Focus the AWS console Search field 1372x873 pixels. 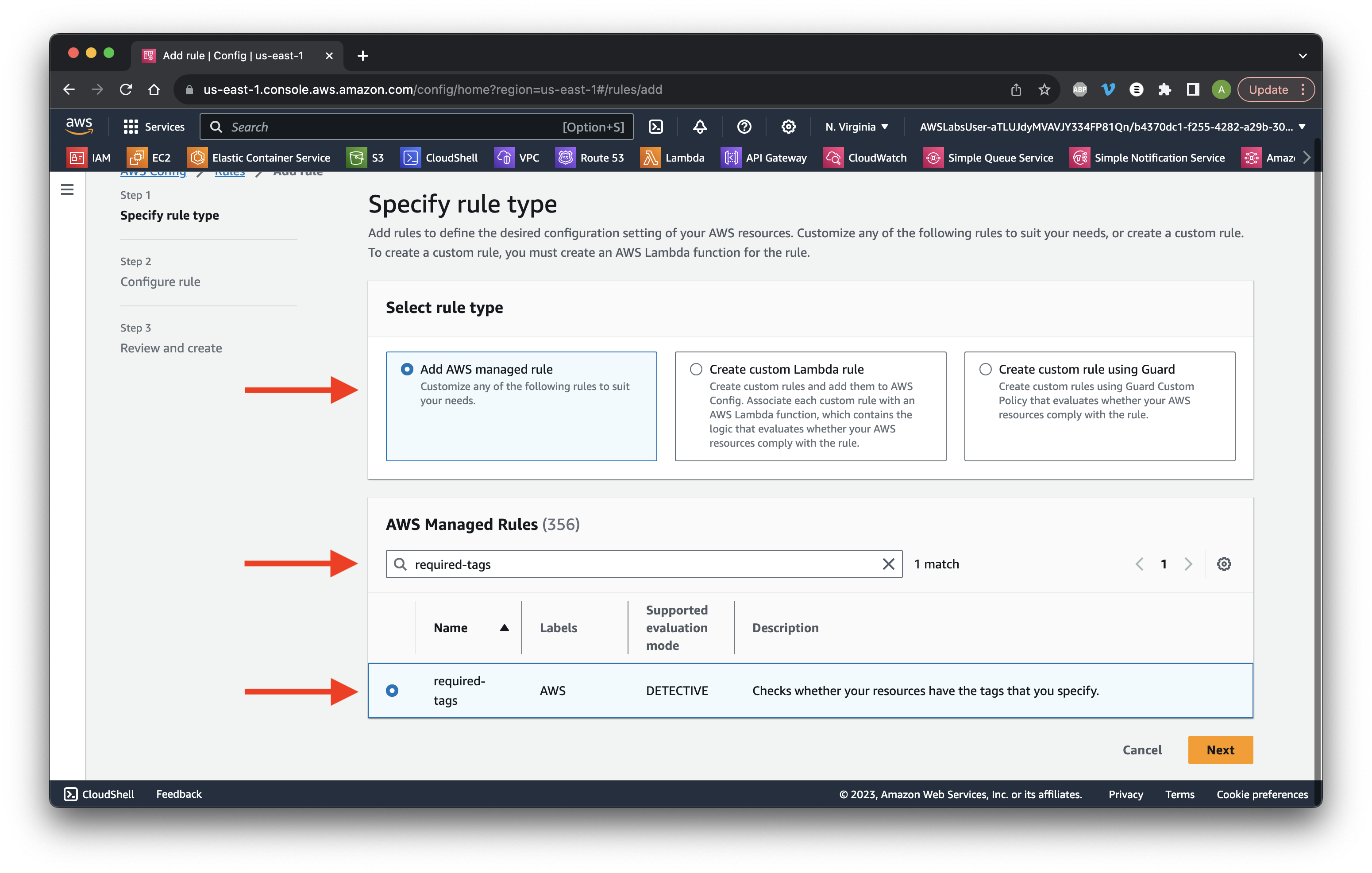pyautogui.click(x=416, y=127)
